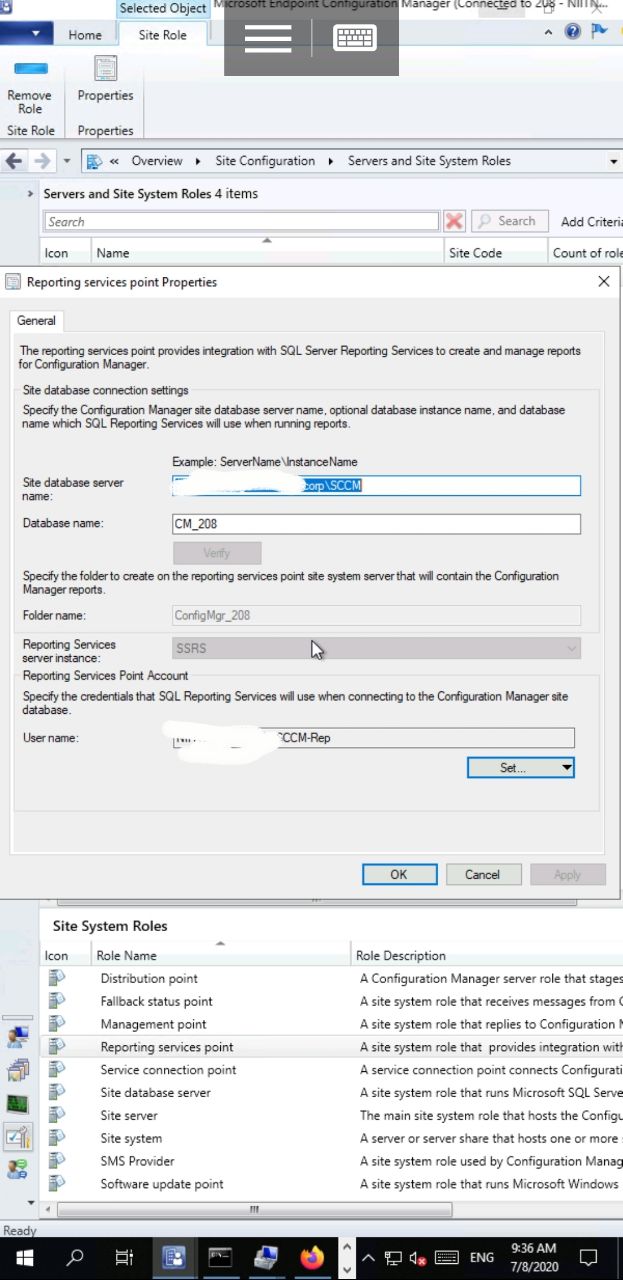Viewport: 623px width, 1280px height.
Task: Show hidden system tray icons chevron
Action: tap(369, 1257)
